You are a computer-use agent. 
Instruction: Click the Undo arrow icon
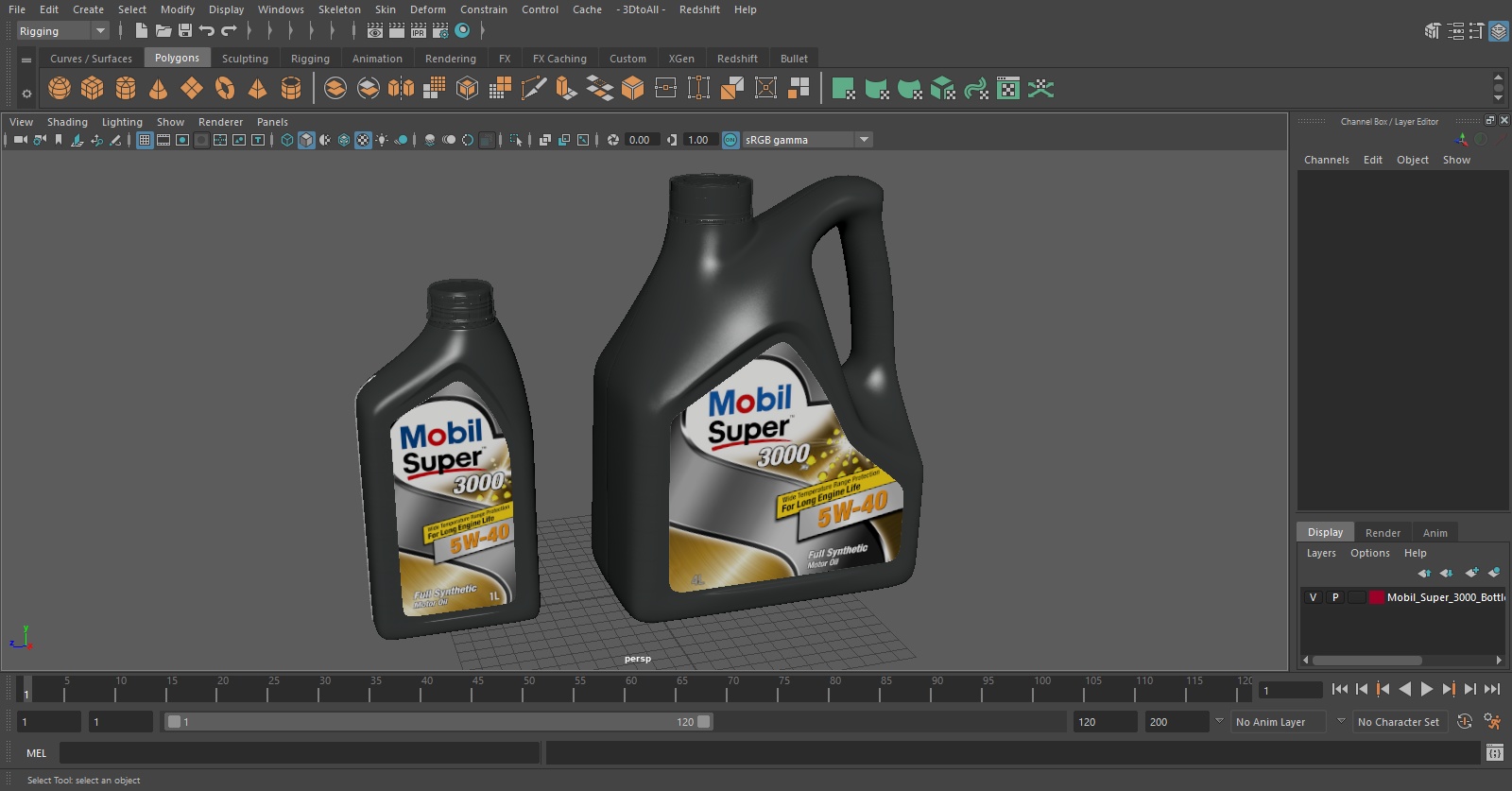click(x=207, y=31)
